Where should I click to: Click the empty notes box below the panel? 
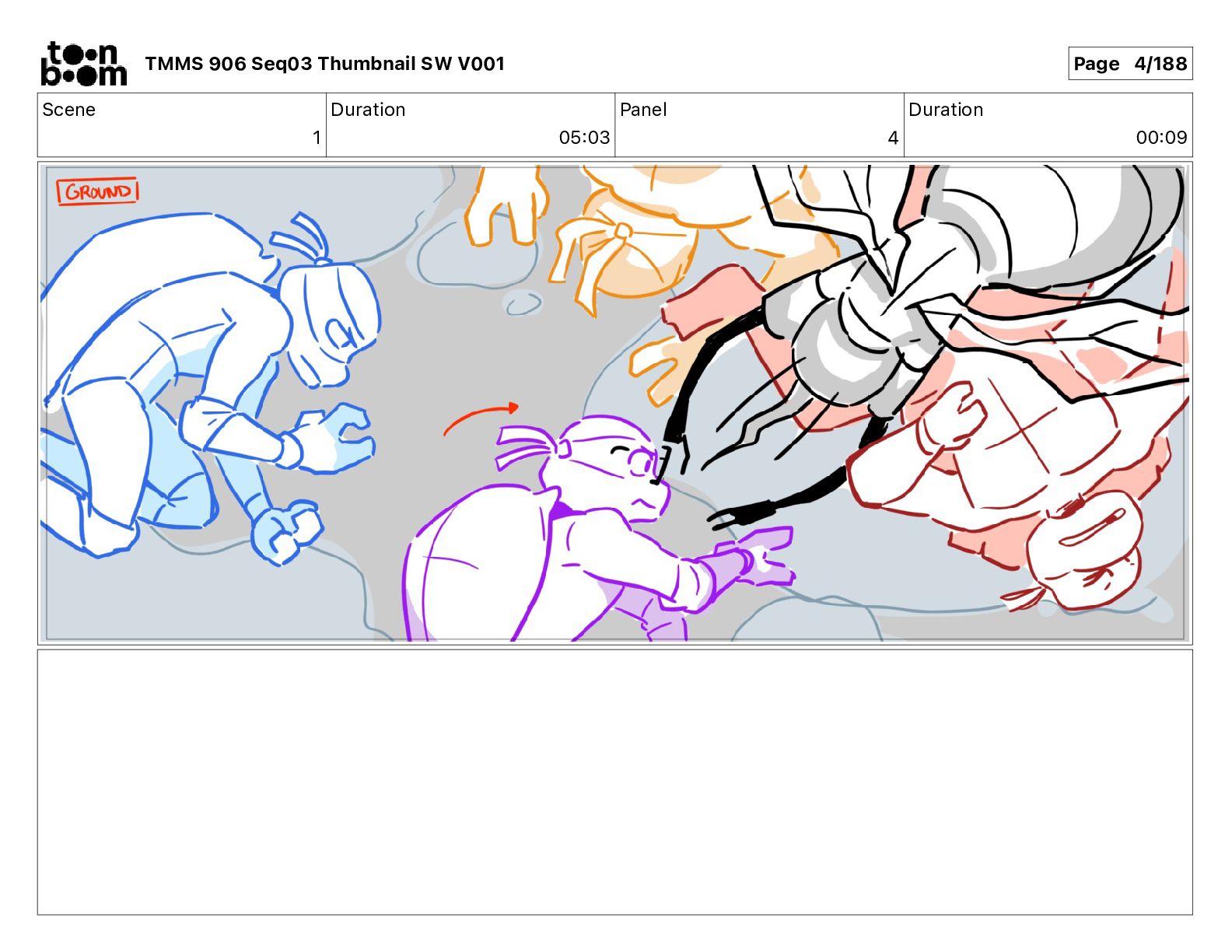(x=614, y=782)
